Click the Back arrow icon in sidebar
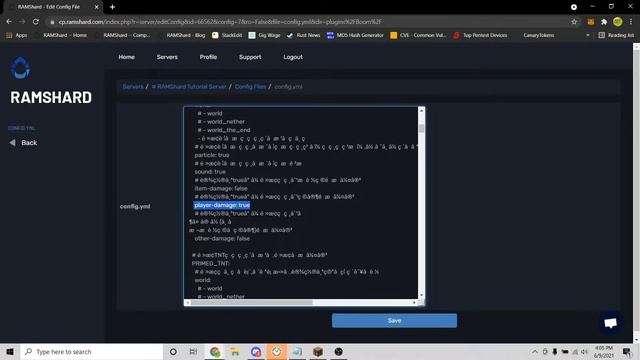Viewport: 640px width, 360px height. (x=12, y=142)
